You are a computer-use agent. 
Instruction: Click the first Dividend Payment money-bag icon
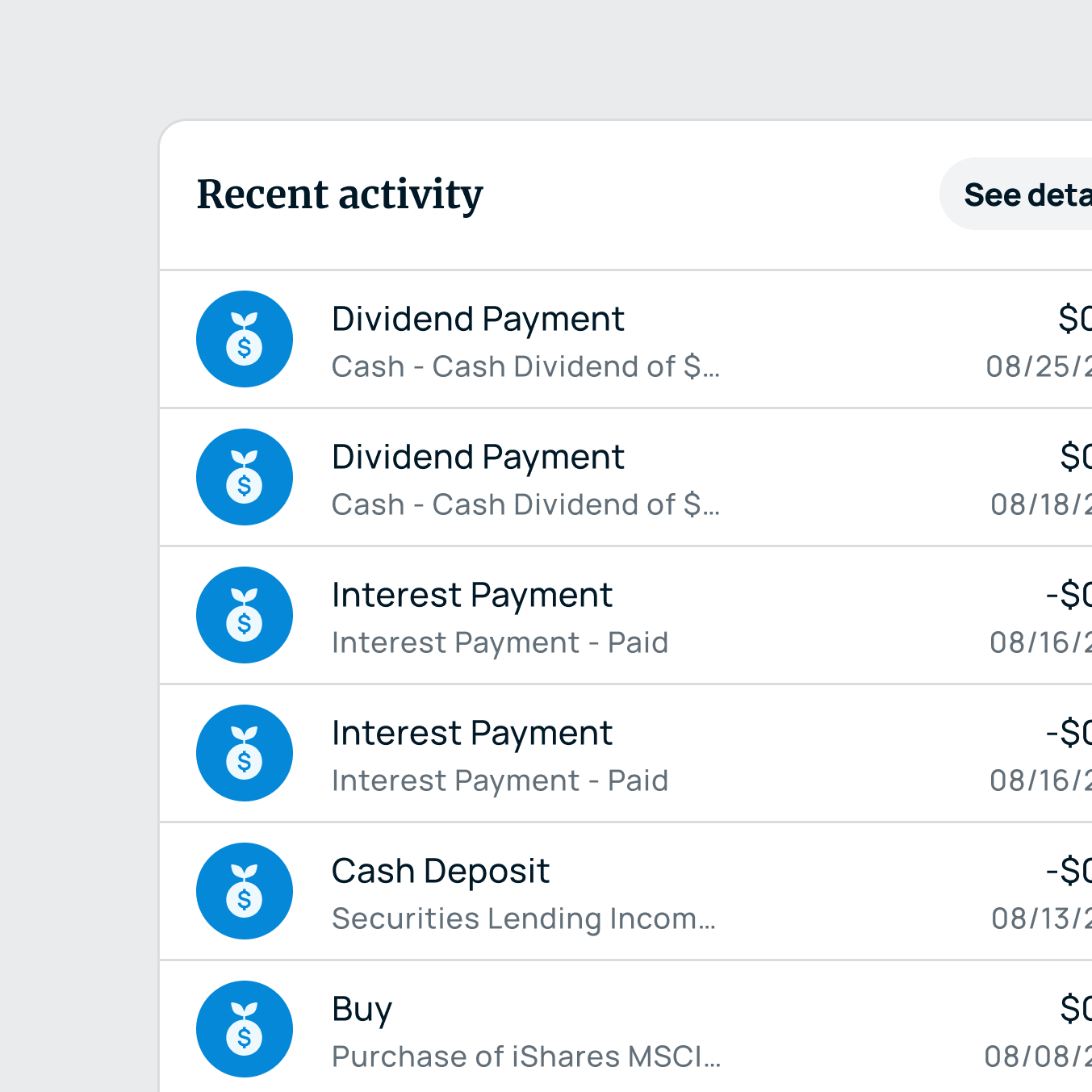pyautogui.click(x=244, y=339)
